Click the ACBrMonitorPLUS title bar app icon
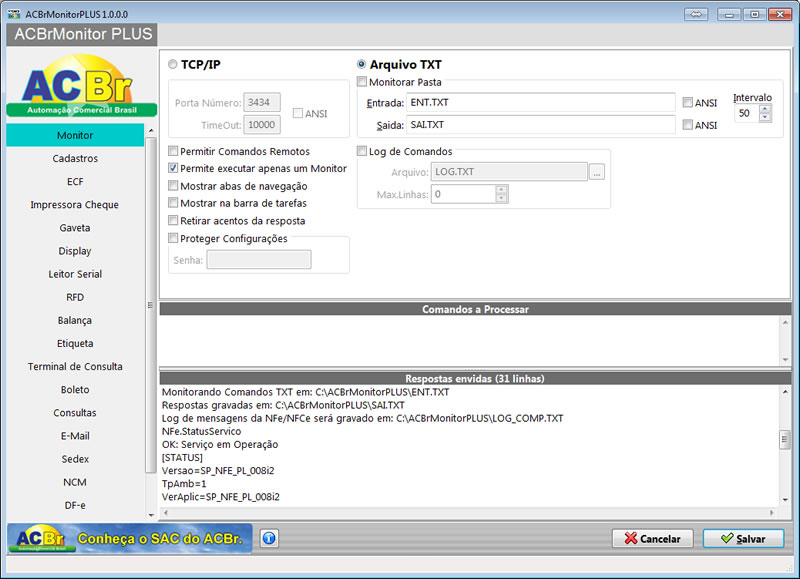Viewport: 800px width, 579px height. [x=14, y=14]
